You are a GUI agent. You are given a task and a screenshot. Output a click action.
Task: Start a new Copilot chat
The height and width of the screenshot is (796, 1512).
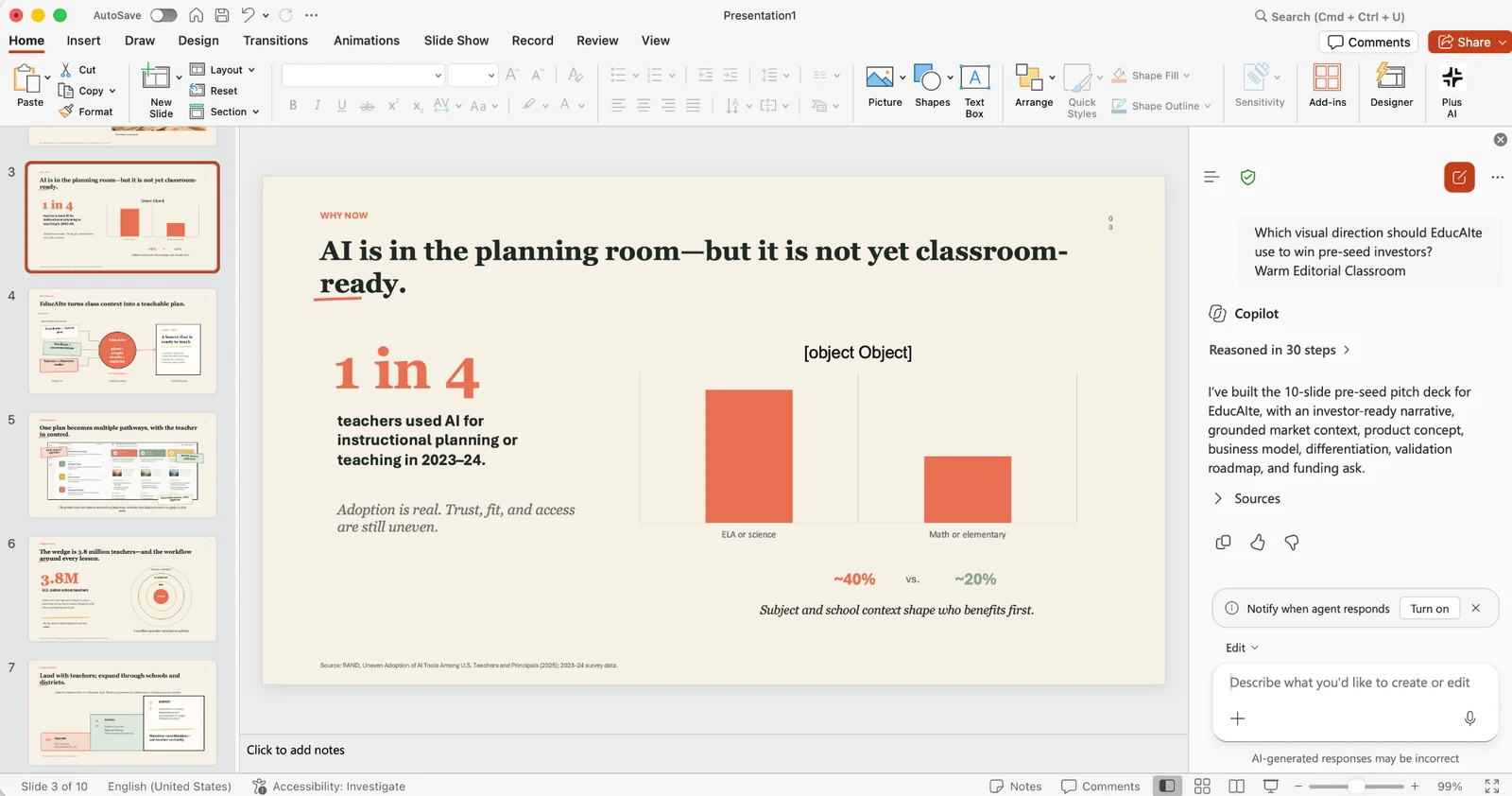click(1459, 177)
